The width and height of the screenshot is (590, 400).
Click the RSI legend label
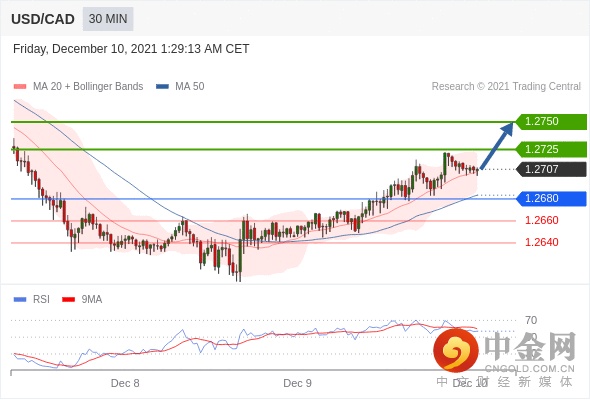click(41, 300)
